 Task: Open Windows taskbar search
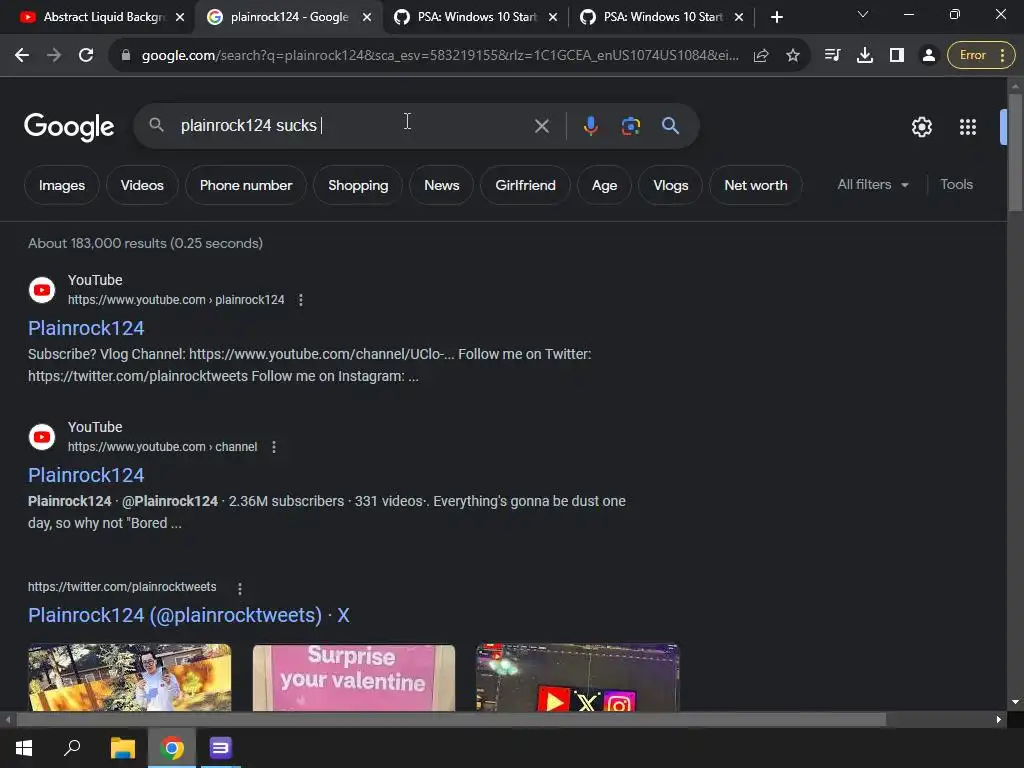coord(72,748)
